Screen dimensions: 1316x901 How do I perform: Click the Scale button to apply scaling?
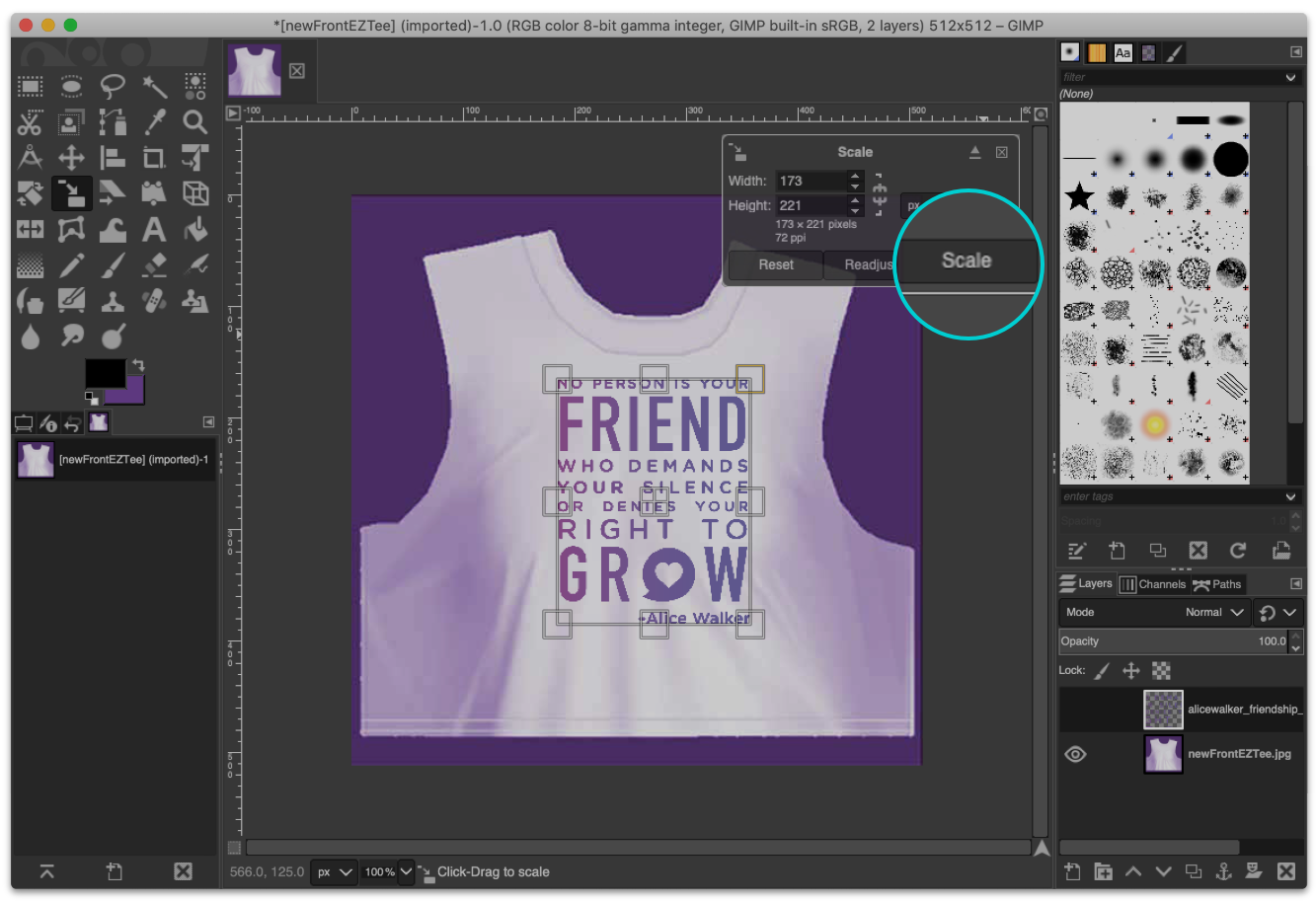click(x=967, y=261)
